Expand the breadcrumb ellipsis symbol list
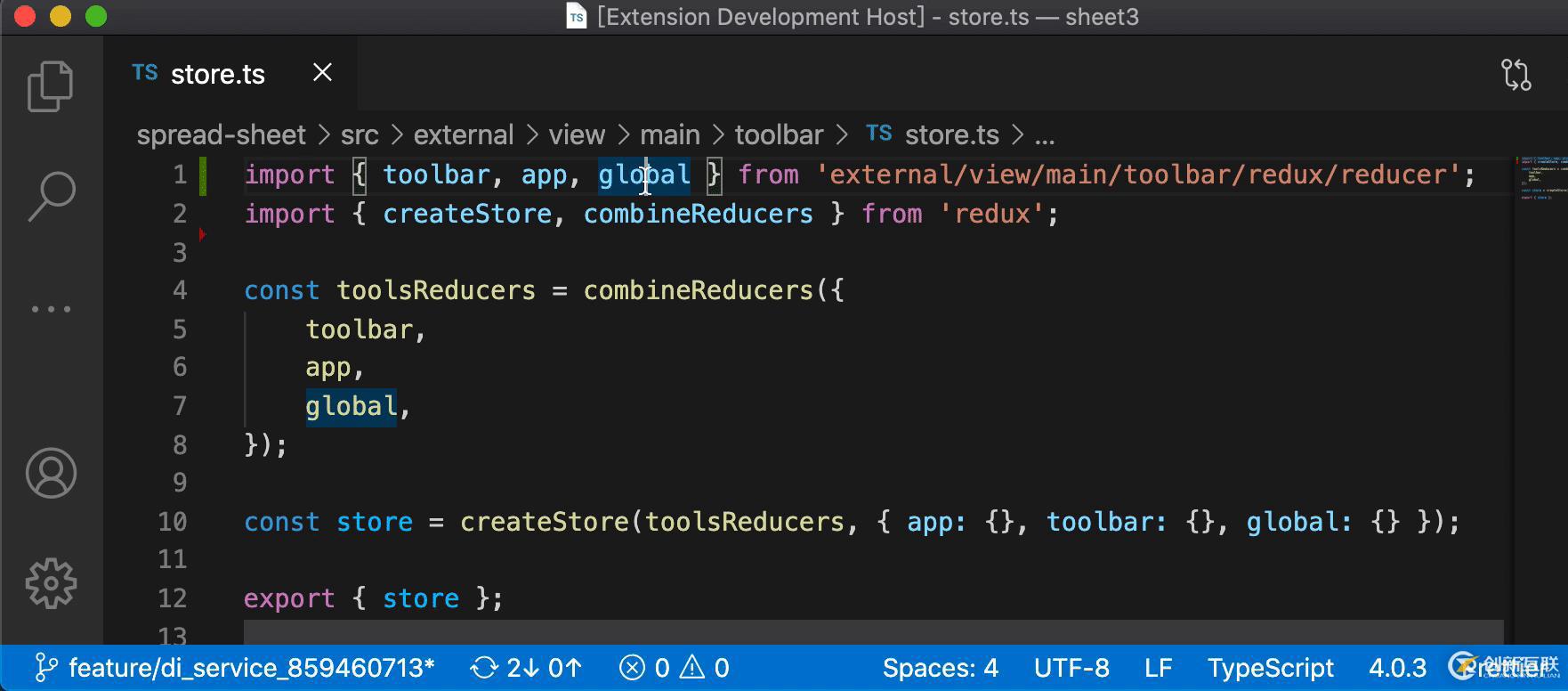The width and height of the screenshot is (1568, 691). 1045,135
